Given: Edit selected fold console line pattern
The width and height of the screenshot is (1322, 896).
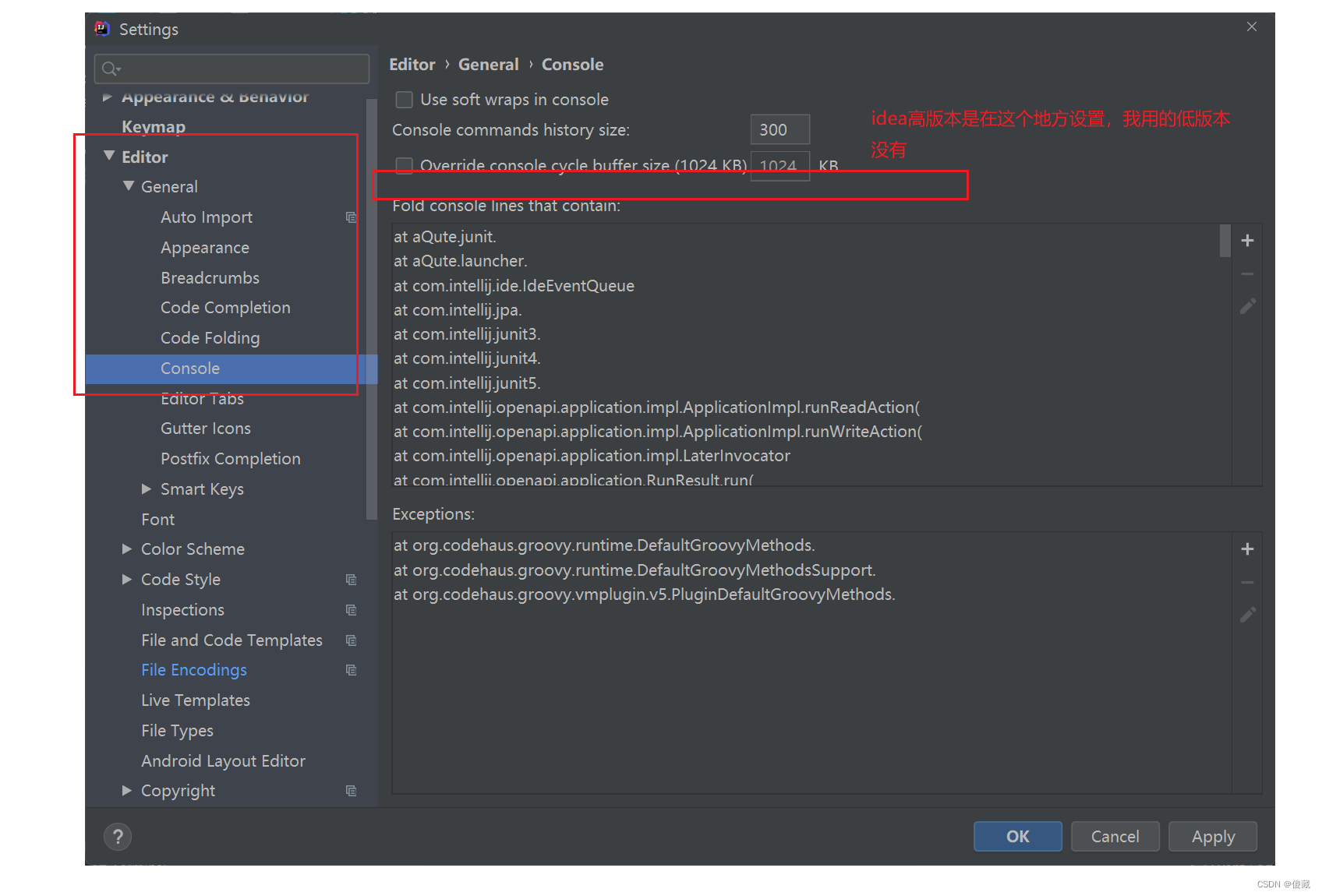Looking at the screenshot, I should [1247, 306].
